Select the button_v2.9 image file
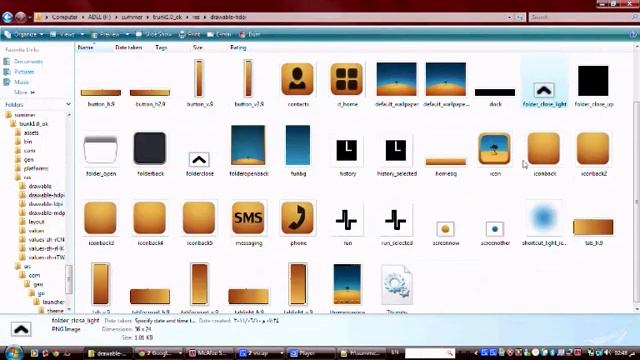This screenshot has width=640, height=360. coord(249,84)
